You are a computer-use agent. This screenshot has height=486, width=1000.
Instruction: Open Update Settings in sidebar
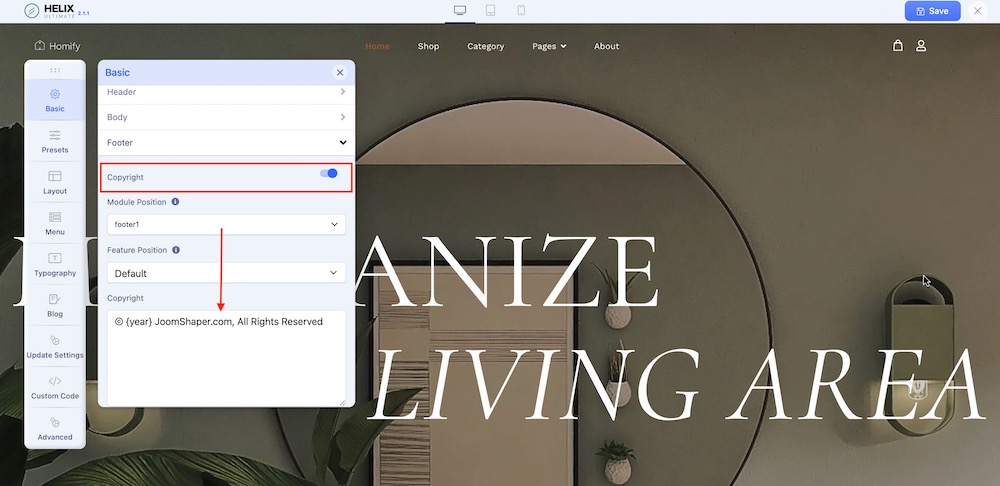[x=55, y=347]
